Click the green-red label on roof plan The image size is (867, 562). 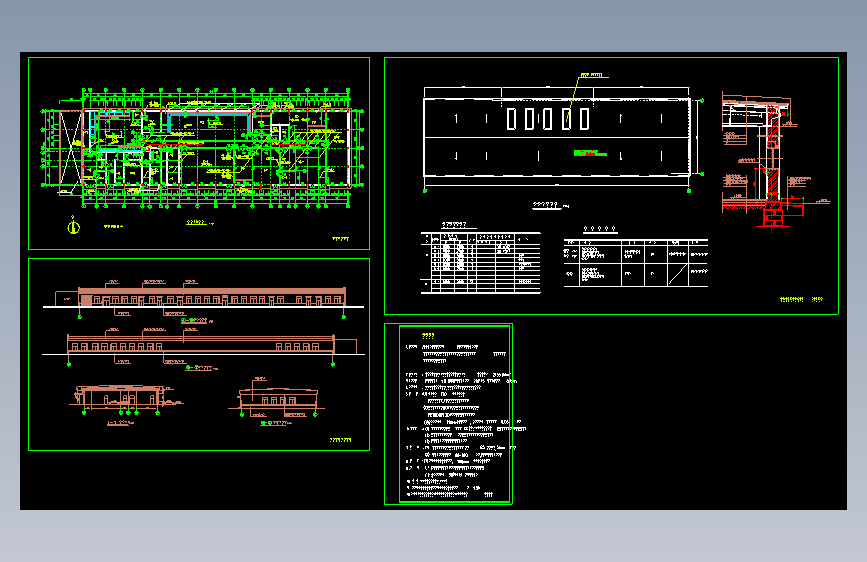point(590,153)
